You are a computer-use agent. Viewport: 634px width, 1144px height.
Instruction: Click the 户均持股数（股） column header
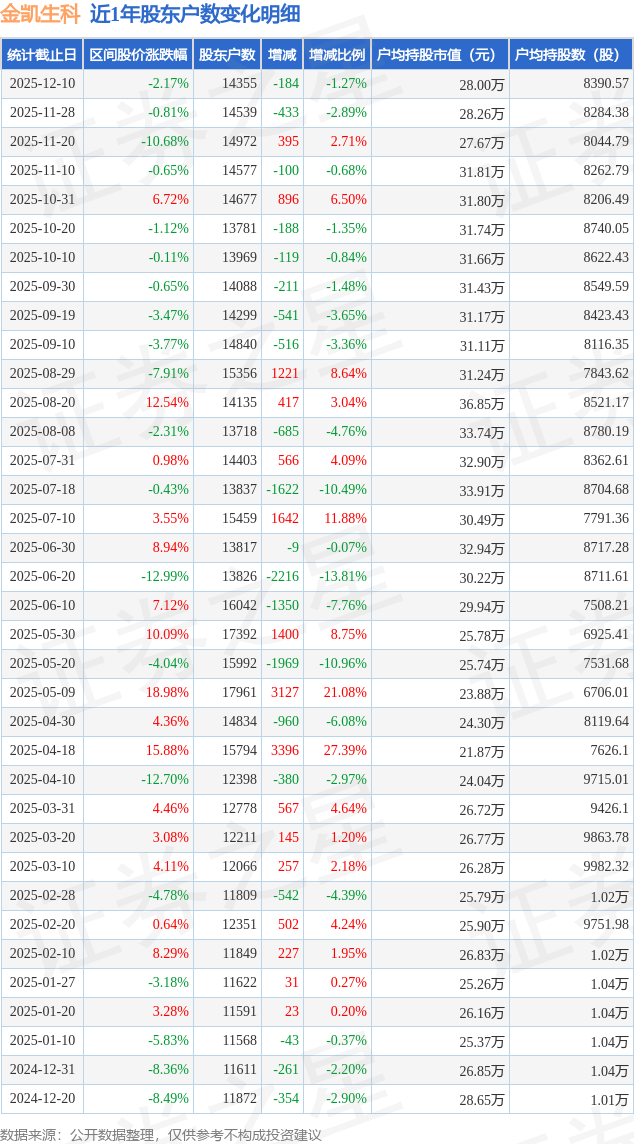coord(571,55)
